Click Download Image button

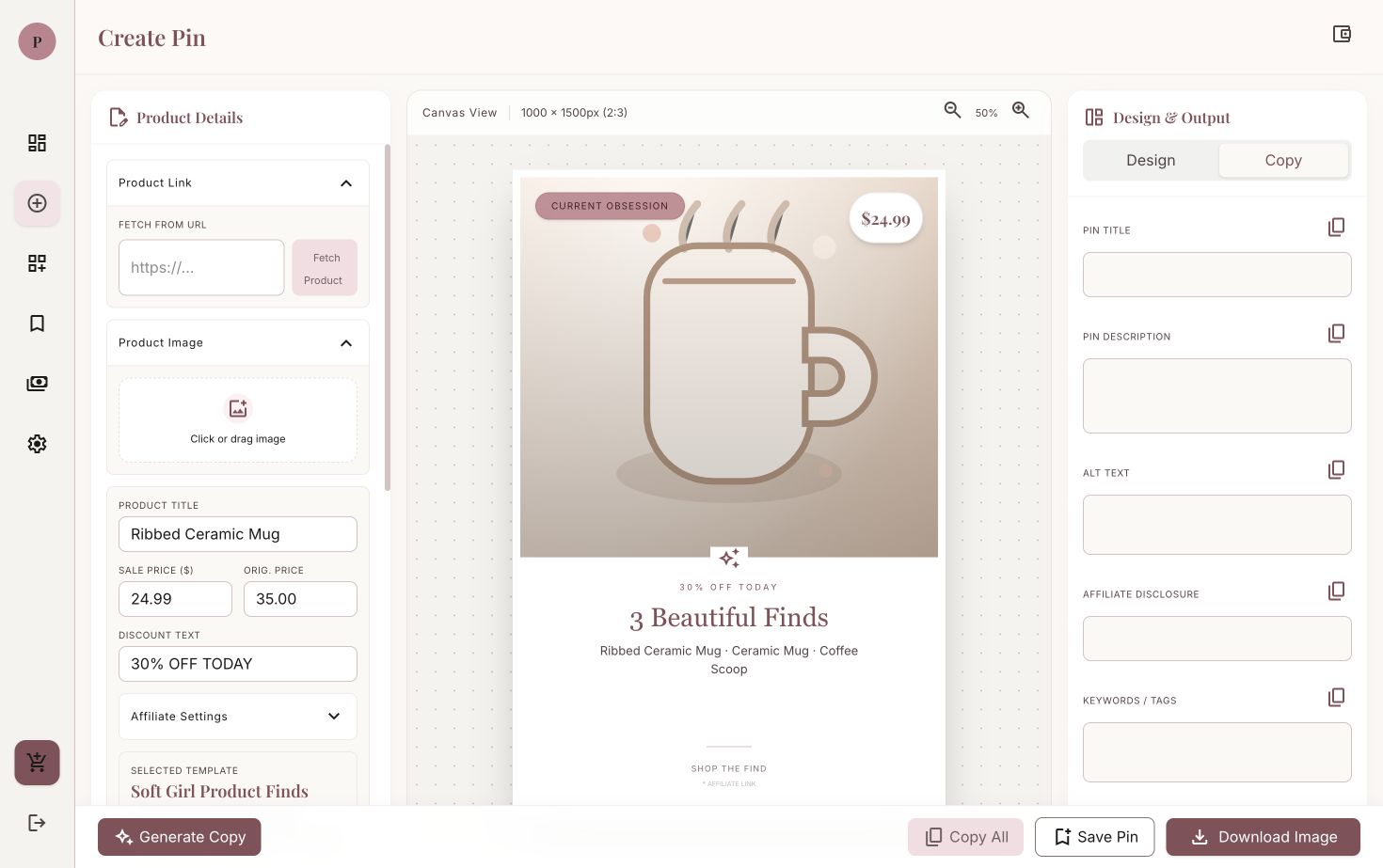point(1264,837)
